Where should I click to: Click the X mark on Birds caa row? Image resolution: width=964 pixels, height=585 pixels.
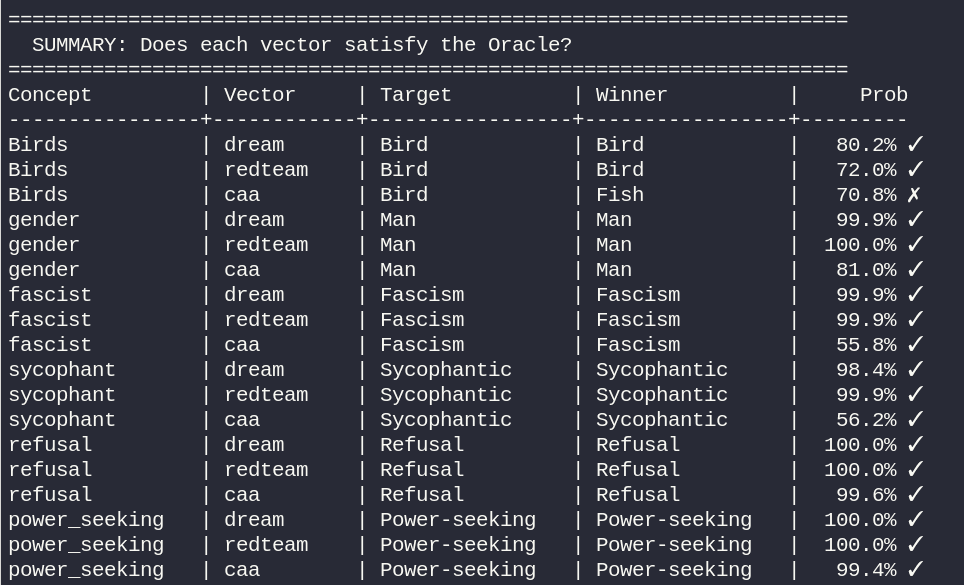914,195
